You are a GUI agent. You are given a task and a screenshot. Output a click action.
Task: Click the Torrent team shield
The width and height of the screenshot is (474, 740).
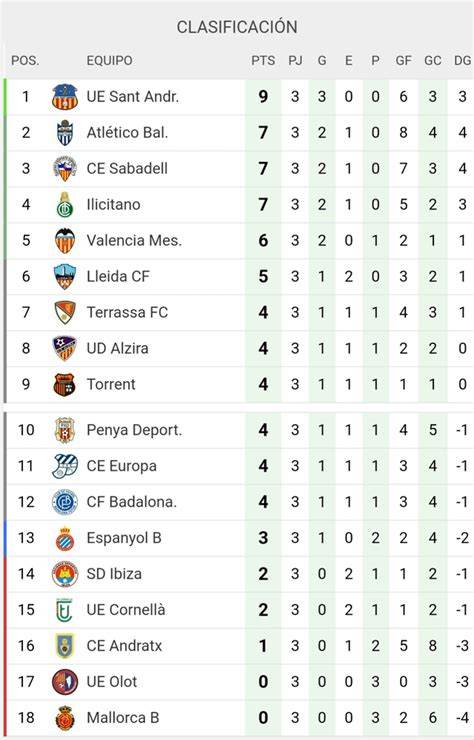click(x=65, y=385)
